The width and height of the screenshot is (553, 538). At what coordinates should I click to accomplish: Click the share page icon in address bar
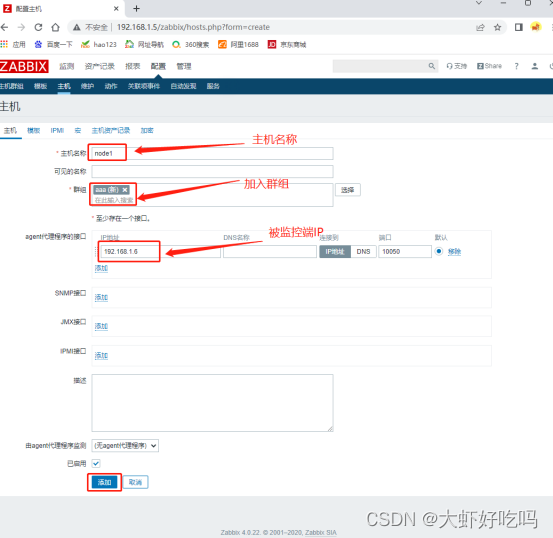pyautogui.click(x=480, y=27)
